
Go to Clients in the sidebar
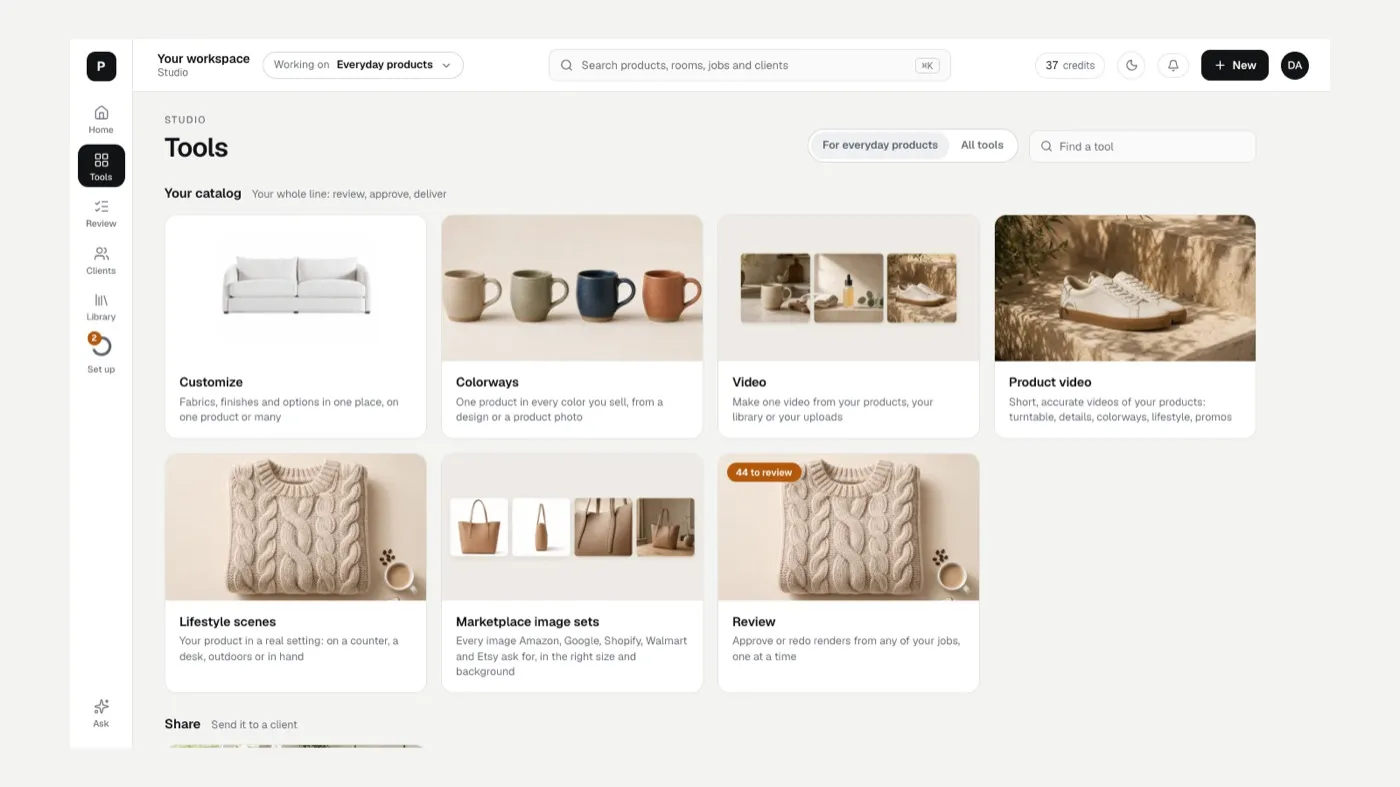tap(101, 260)
